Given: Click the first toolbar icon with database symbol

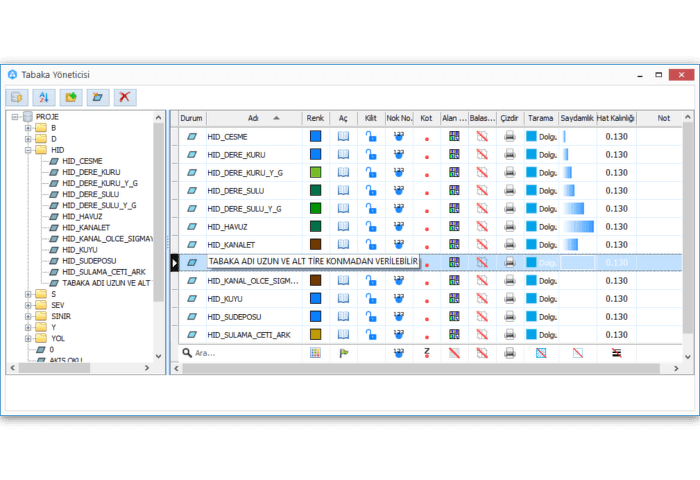Looking at the screenshot, I should pyautogui.click(x=18, y=97).
